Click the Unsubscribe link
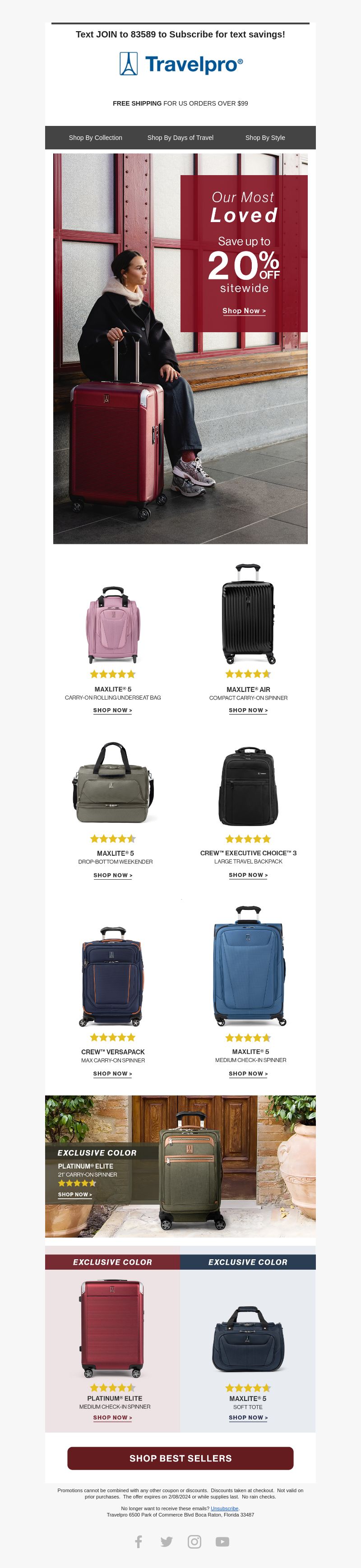 [x=225, y=1508]
